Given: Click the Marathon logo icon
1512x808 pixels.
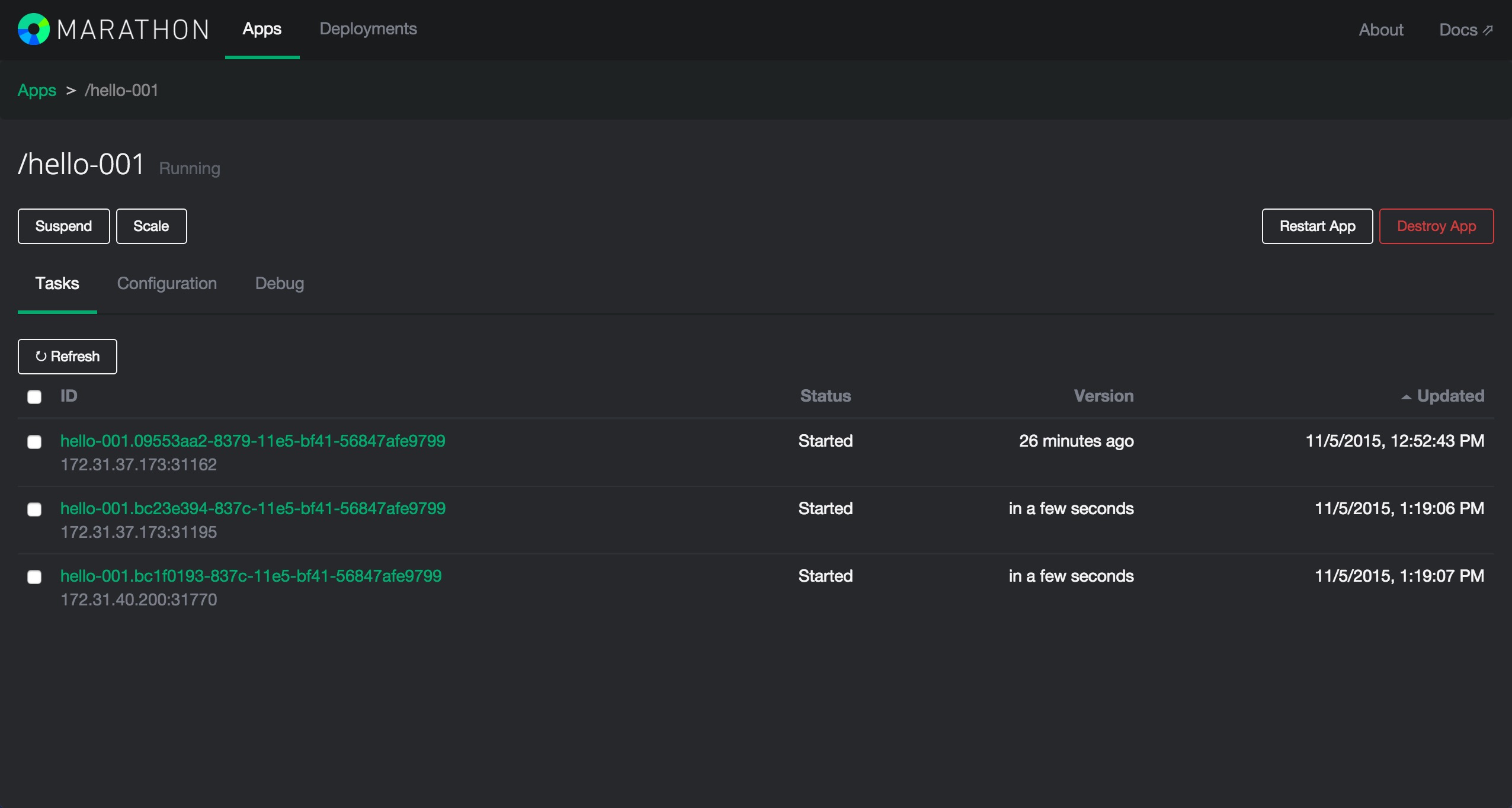Looking at the screenshot, I should [x=34, y=29].
